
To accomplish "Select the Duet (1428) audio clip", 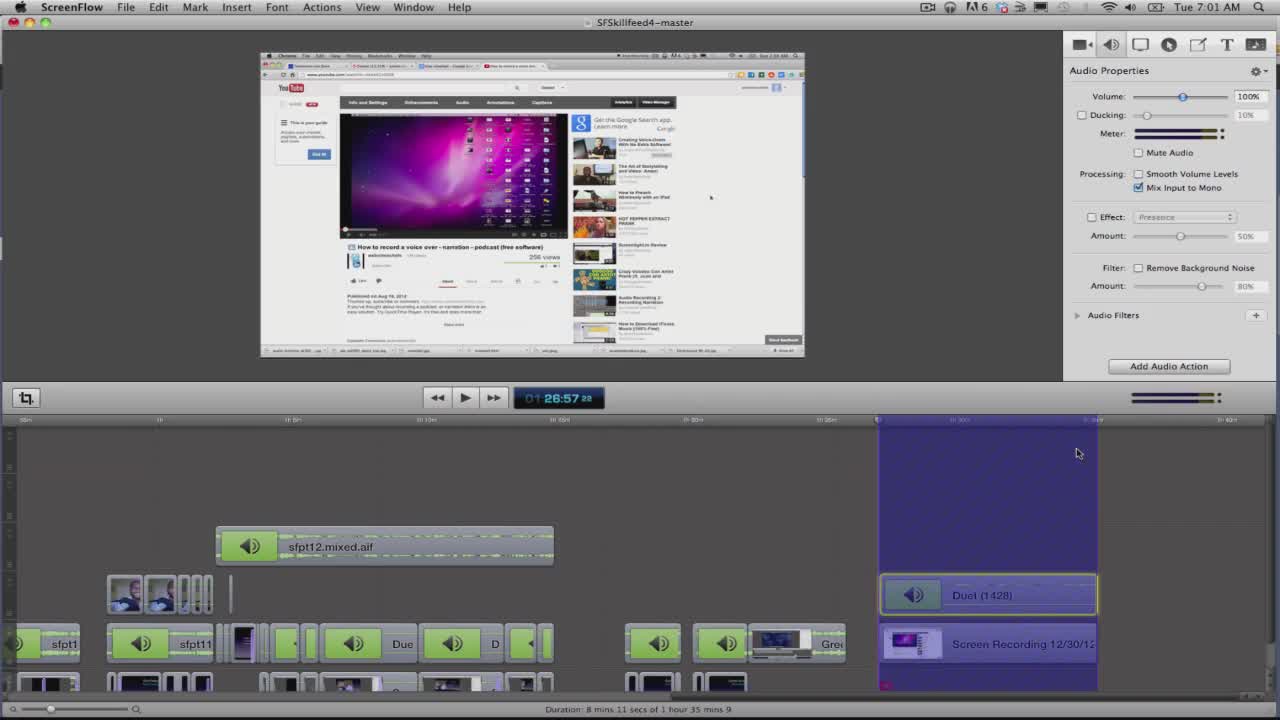I will (988, 595).
